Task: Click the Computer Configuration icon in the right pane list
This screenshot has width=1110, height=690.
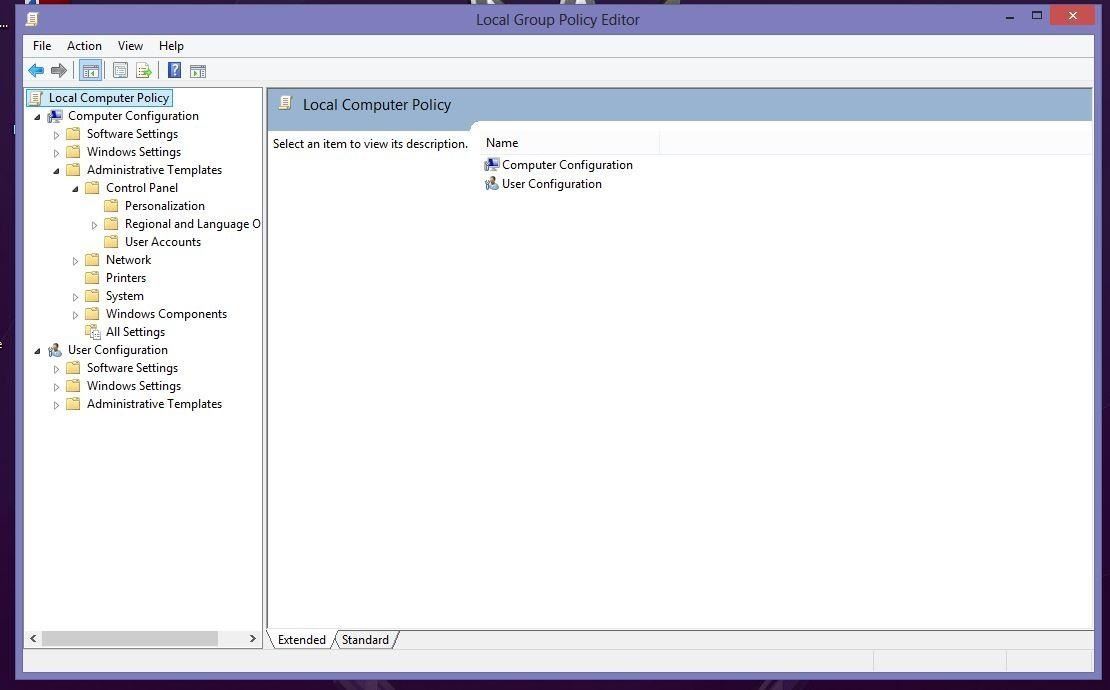Action: click(491, 165)
